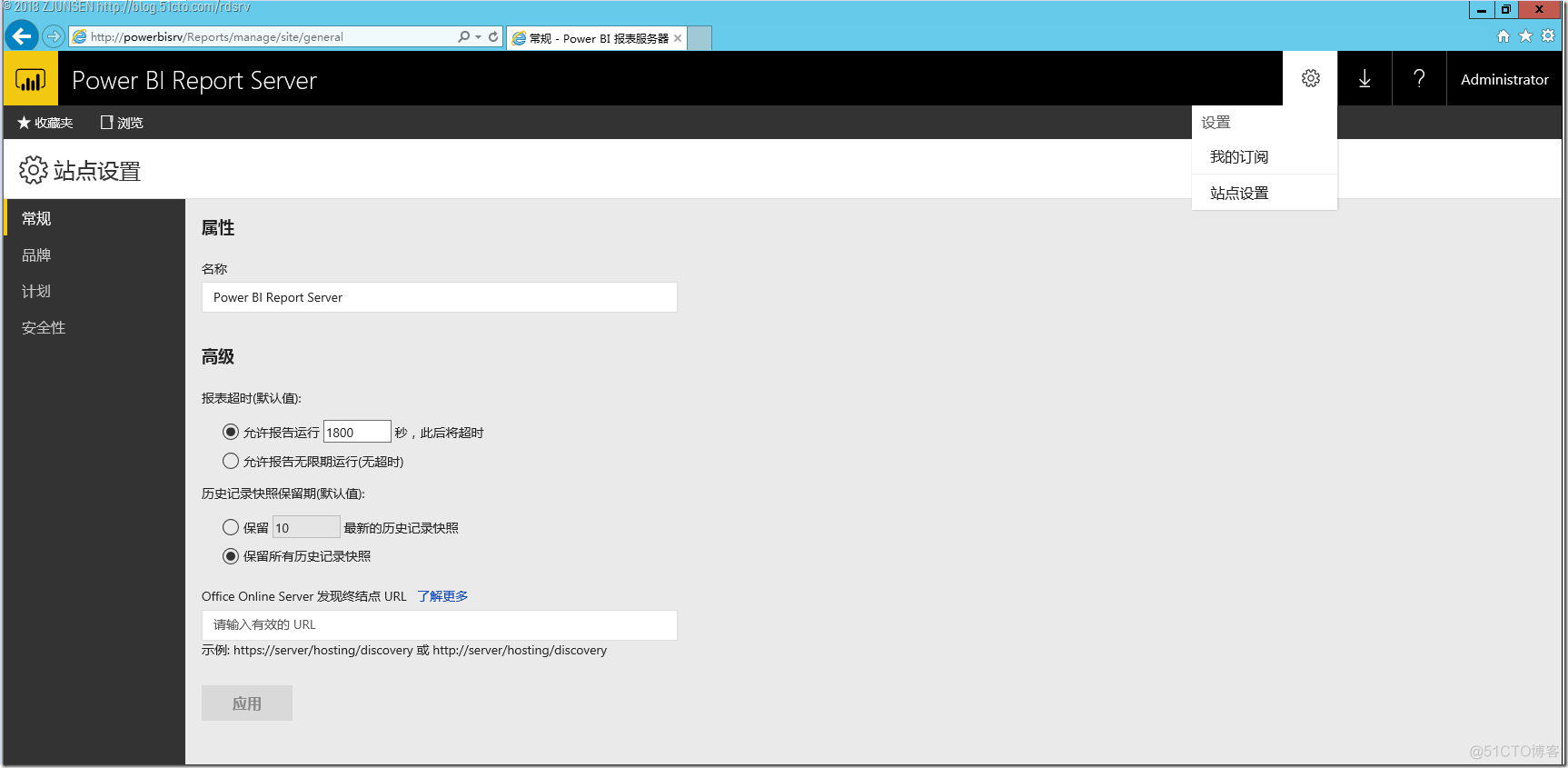Restore the browser window size
Screen dimensions: 1568x768
click(1506, 10)
